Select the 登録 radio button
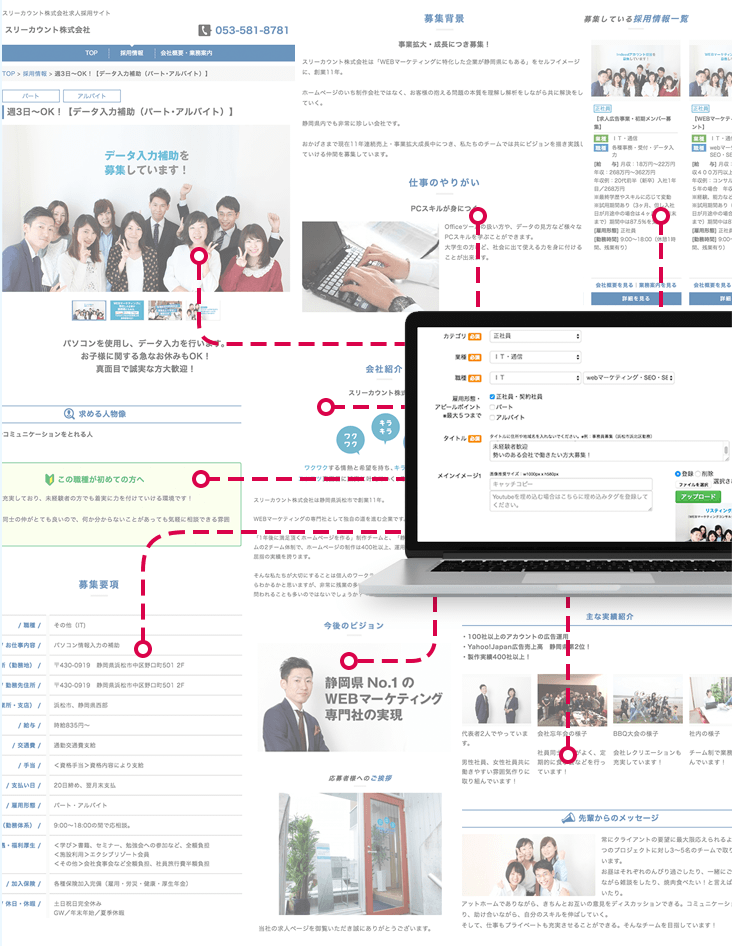This screenshot has height=946, width=732. click(x=678, y=474)
